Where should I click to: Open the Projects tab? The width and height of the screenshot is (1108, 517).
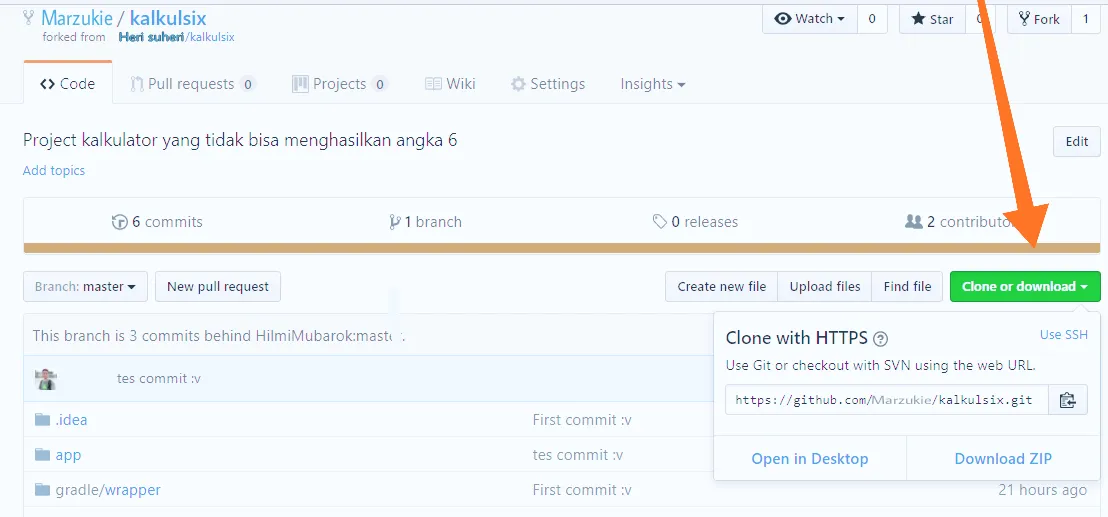pyautogui.click(x=340, y=84)
